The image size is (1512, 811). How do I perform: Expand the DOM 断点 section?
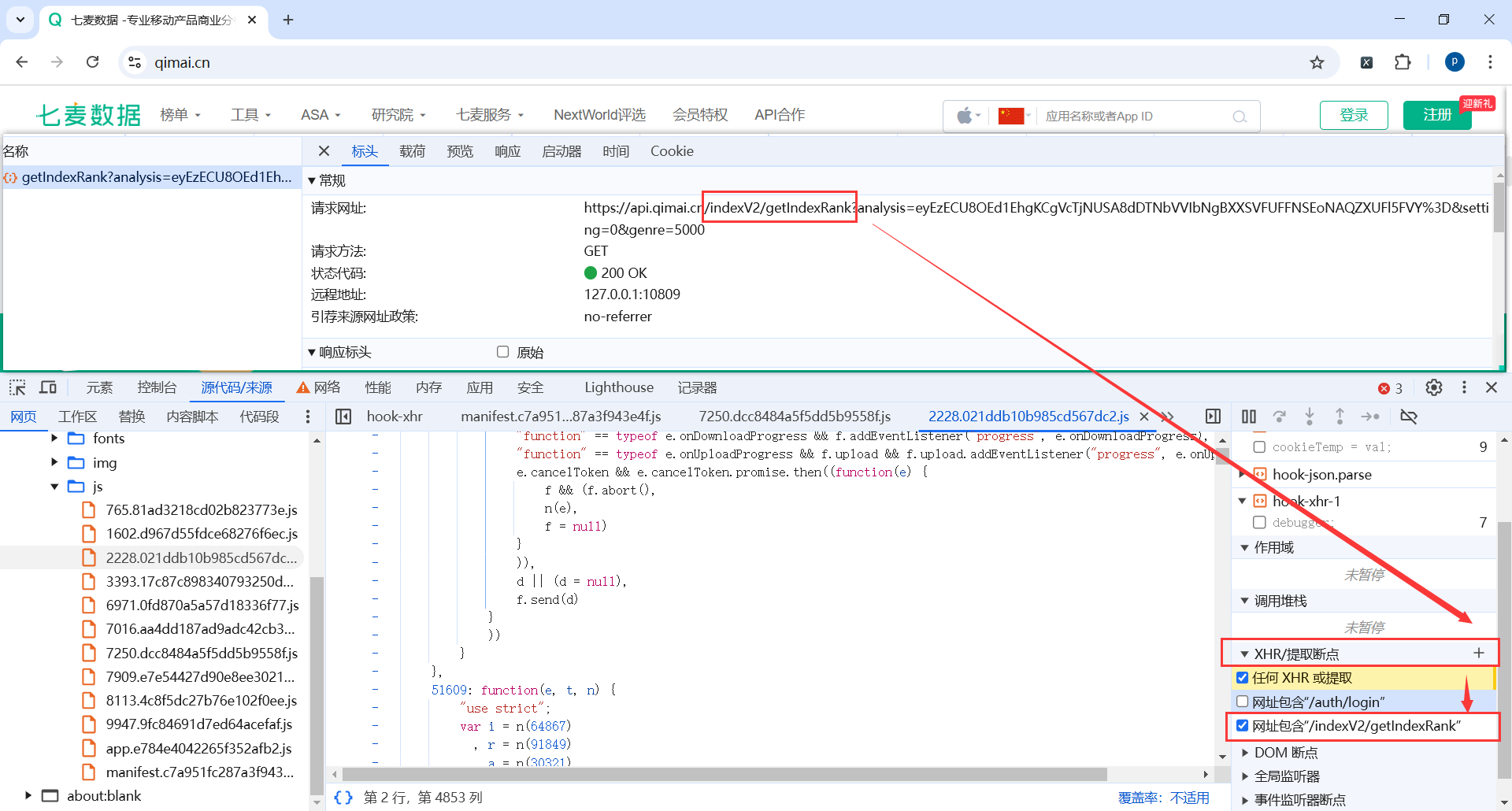(x=1245, y=753)
